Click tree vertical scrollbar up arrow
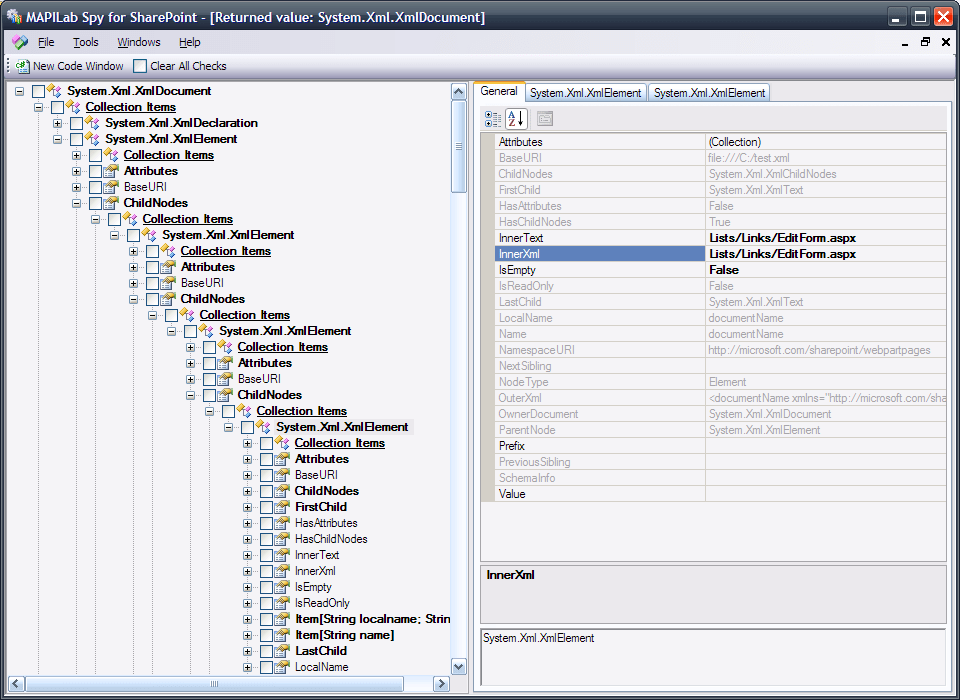The width and height of the screenshot is (960, 700). [459, 92]
